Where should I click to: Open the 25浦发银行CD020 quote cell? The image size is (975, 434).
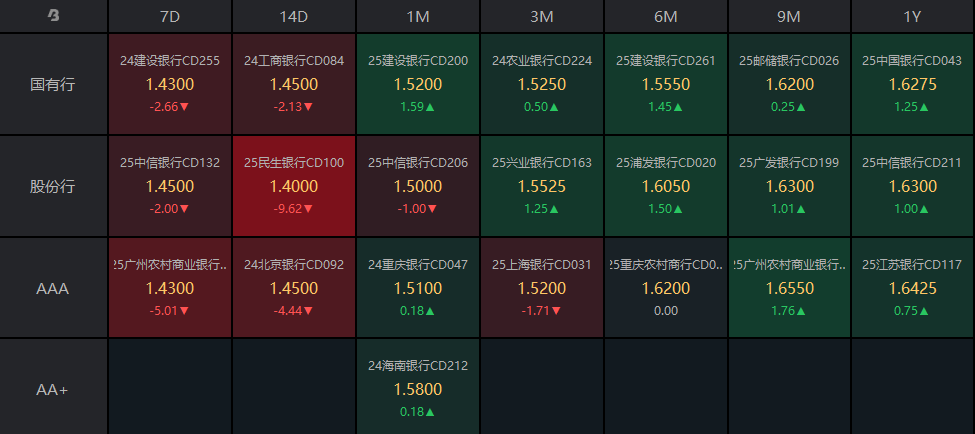click(x=666, y=187)
